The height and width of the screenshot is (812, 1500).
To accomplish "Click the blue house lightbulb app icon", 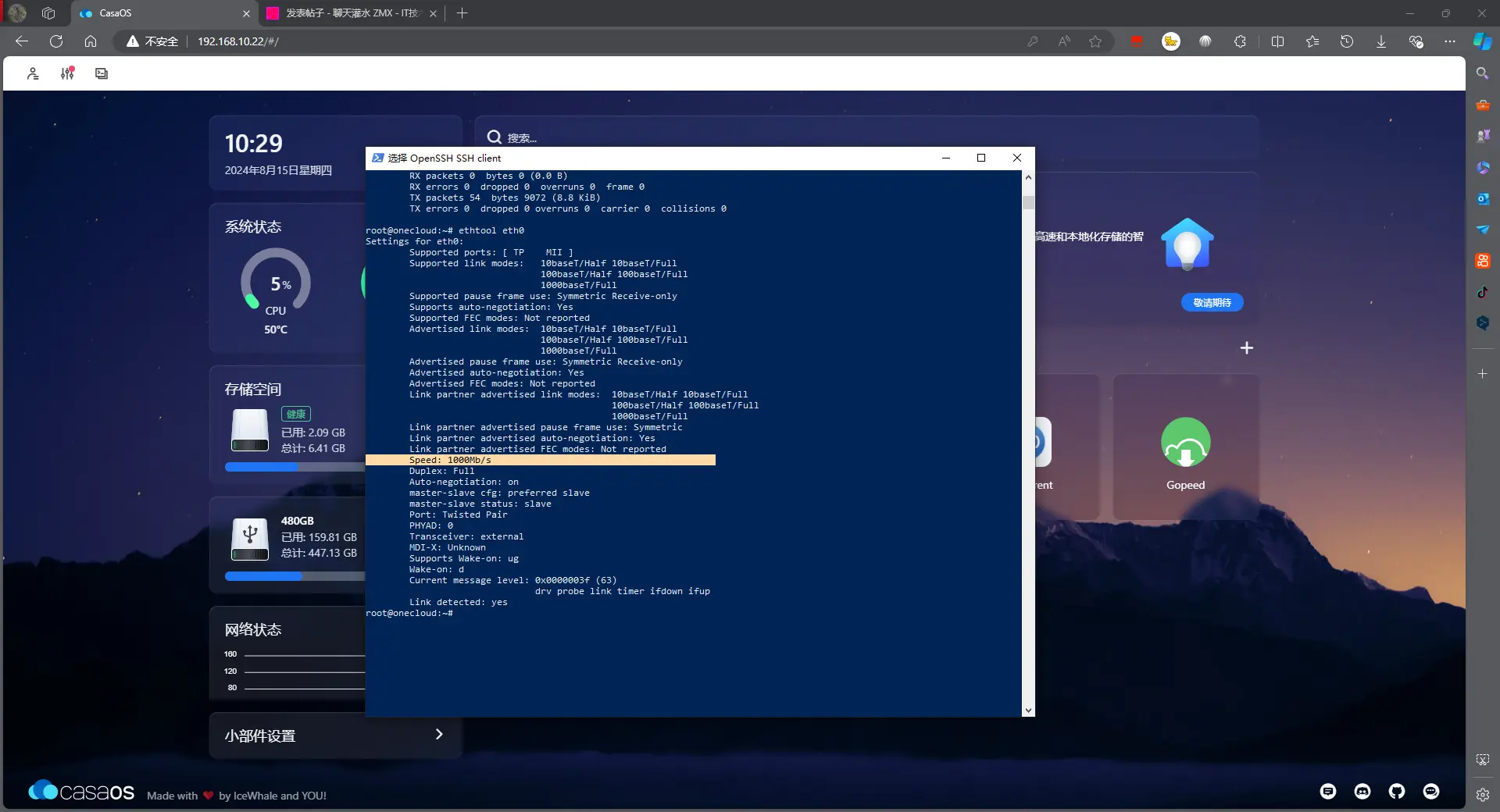I will (x=1187, y=244).
